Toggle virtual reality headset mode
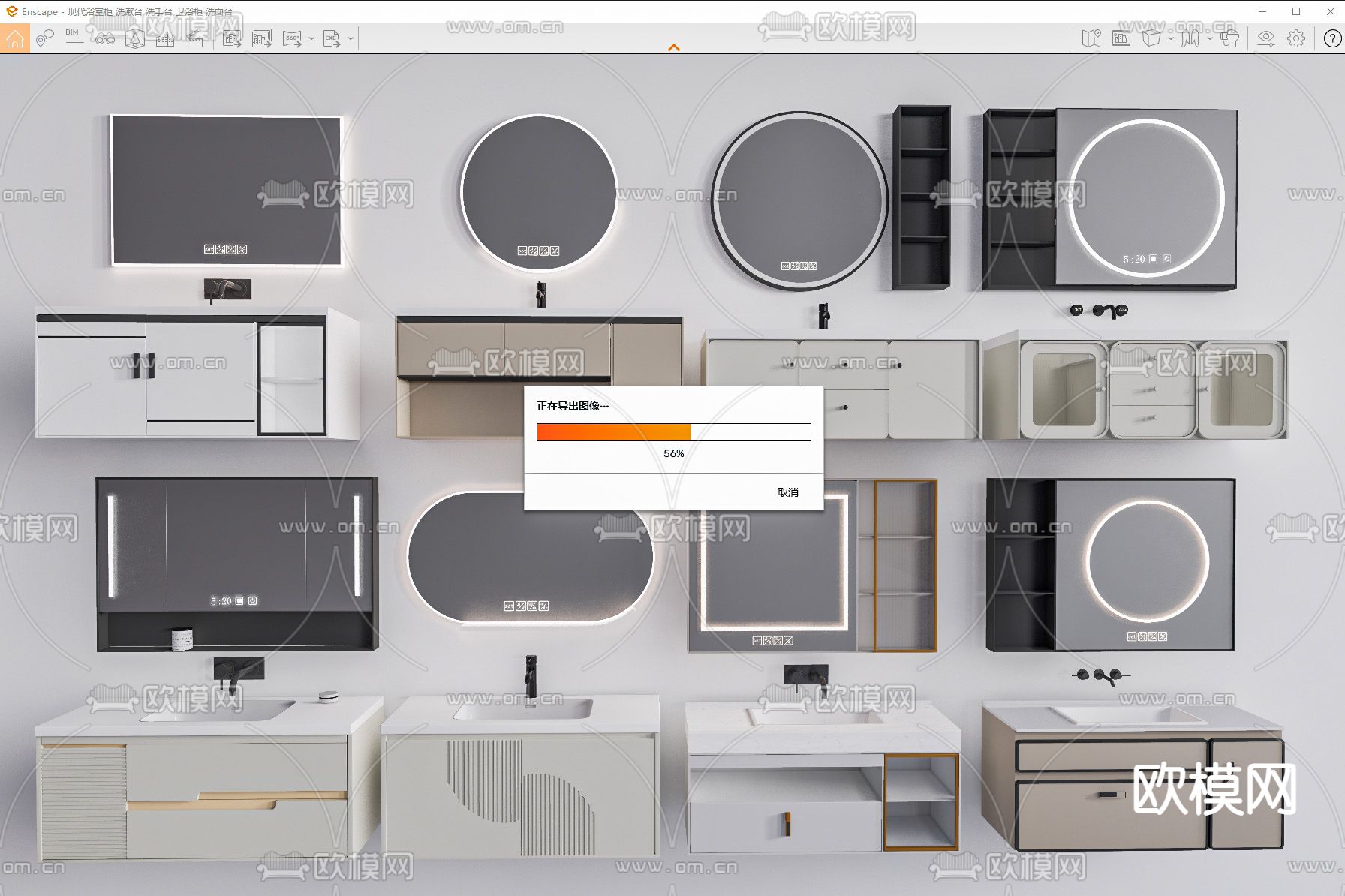This screenshot has height=896, width=1345. 1229,38
